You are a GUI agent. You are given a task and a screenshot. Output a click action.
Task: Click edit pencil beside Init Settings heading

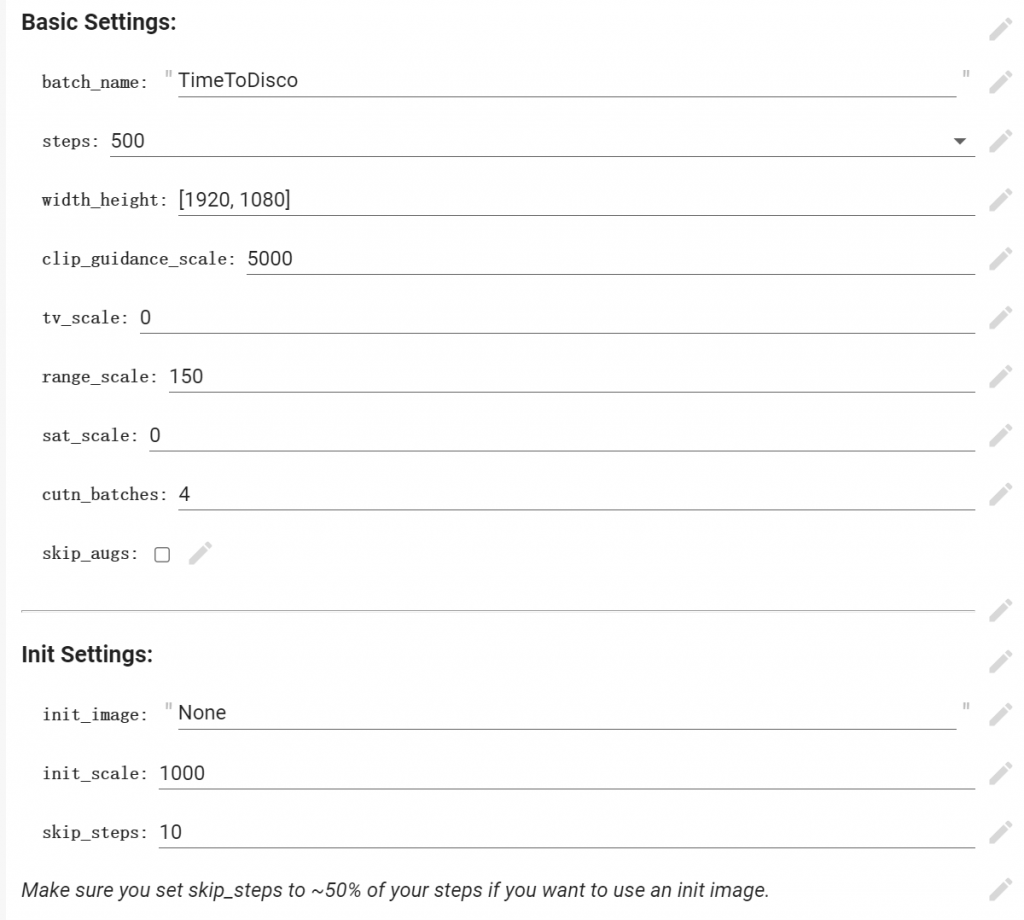click(x=1000, y=662)
